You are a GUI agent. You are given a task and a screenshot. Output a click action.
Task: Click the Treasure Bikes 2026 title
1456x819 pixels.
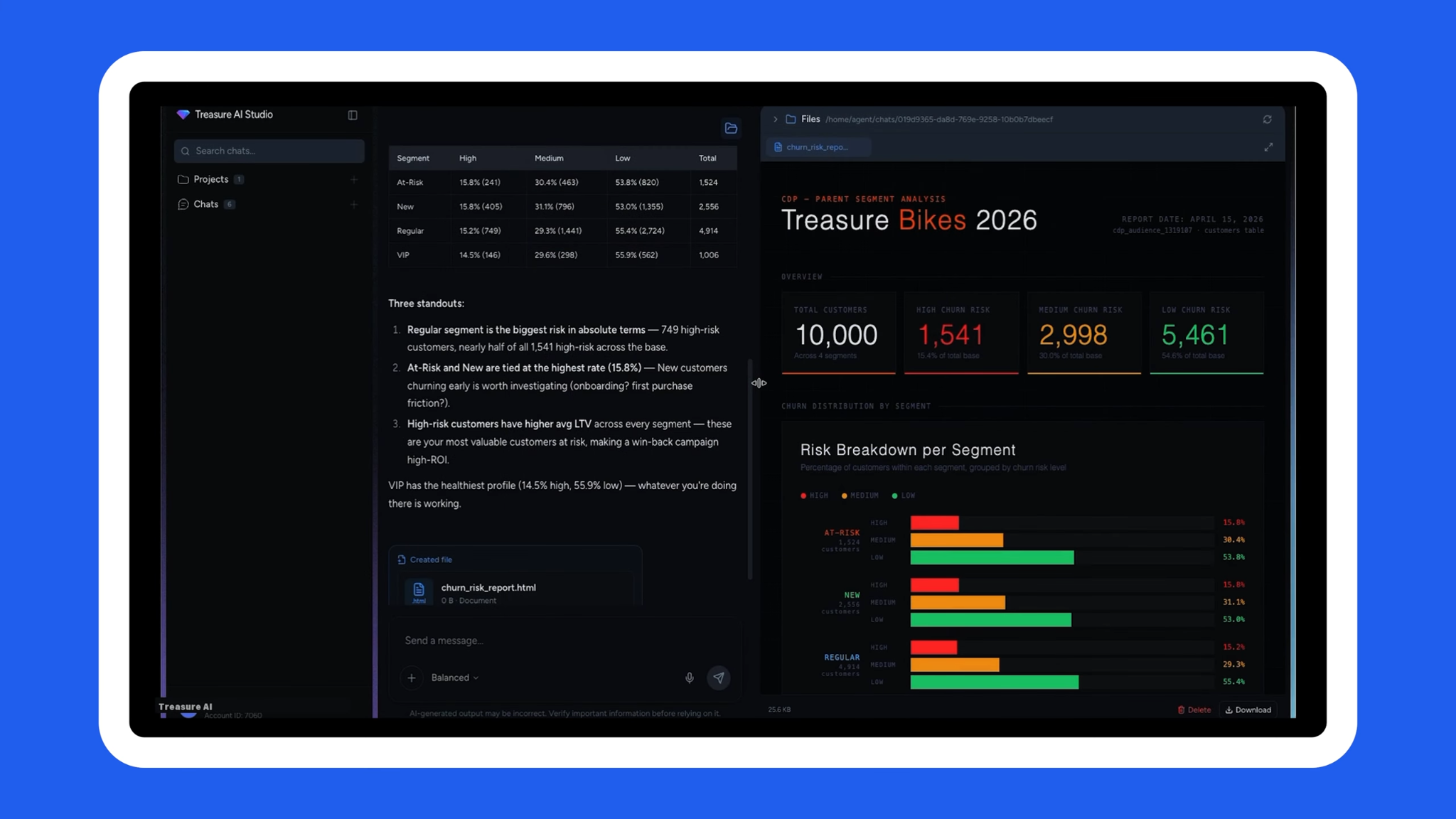(909, 220)
